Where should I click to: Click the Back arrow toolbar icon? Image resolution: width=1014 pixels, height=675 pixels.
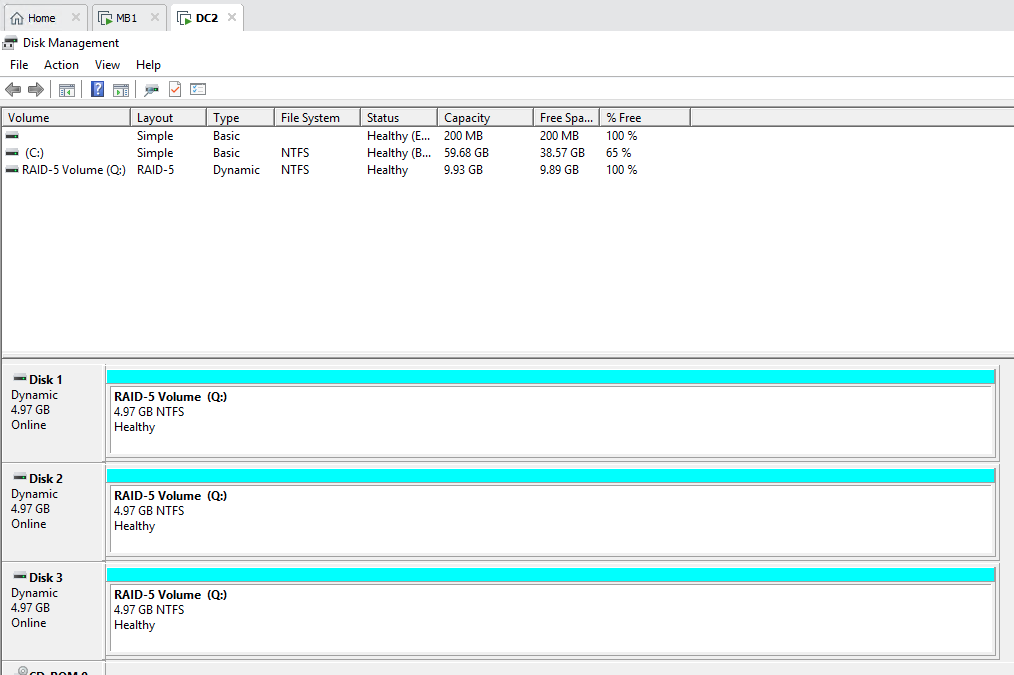[x=13, y=89]
